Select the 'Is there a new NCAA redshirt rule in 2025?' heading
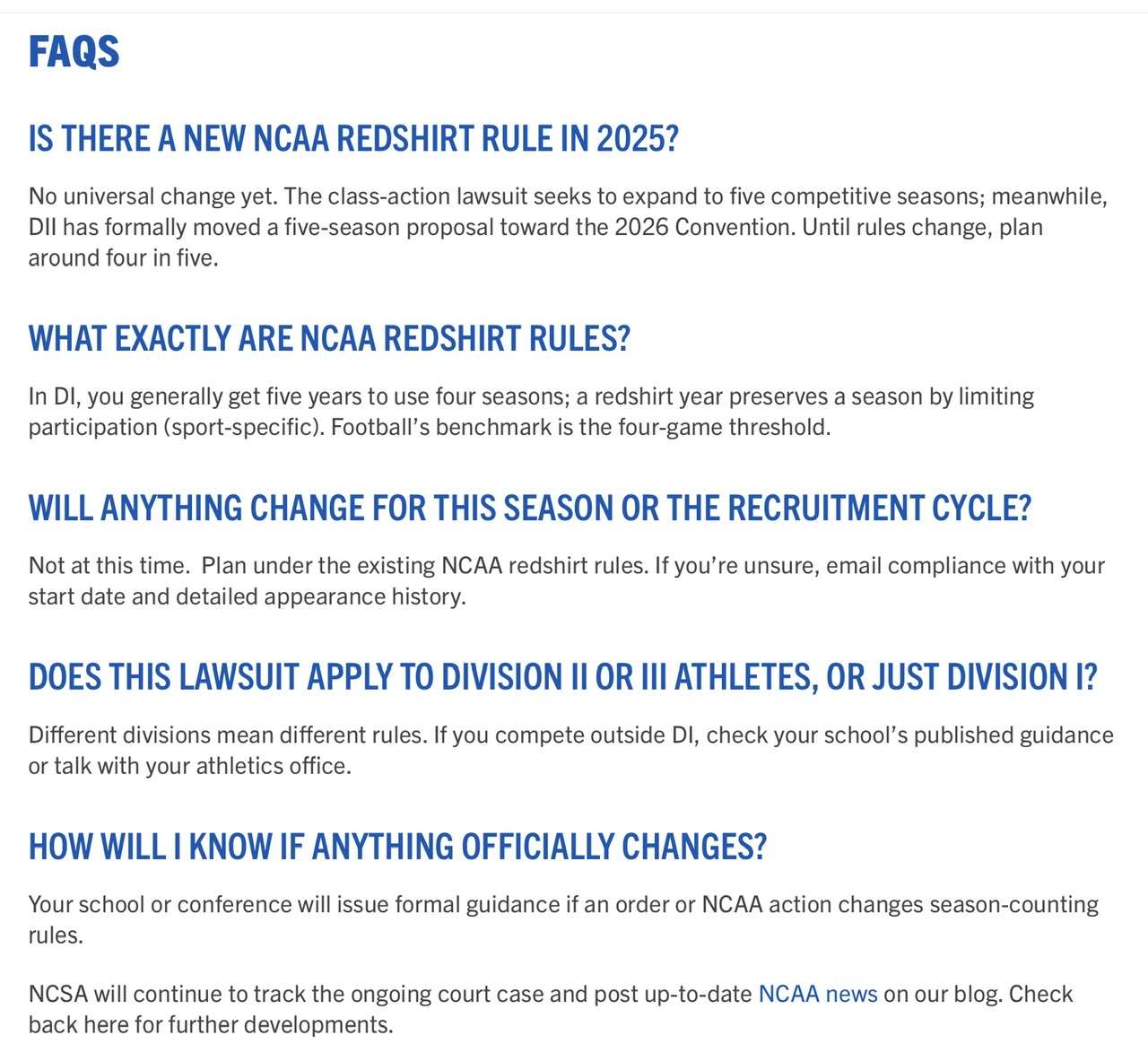1148x1044 pixels. [353, 139]
